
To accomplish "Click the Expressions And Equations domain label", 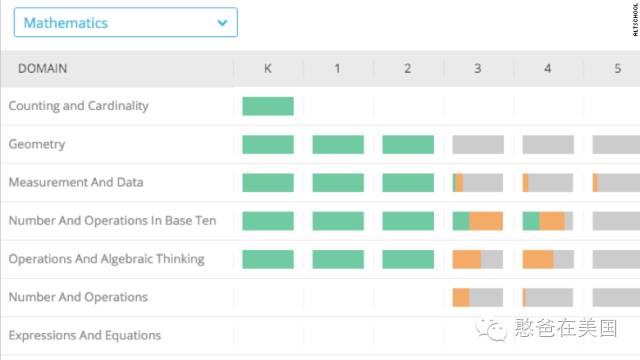I will pos(85,336).
